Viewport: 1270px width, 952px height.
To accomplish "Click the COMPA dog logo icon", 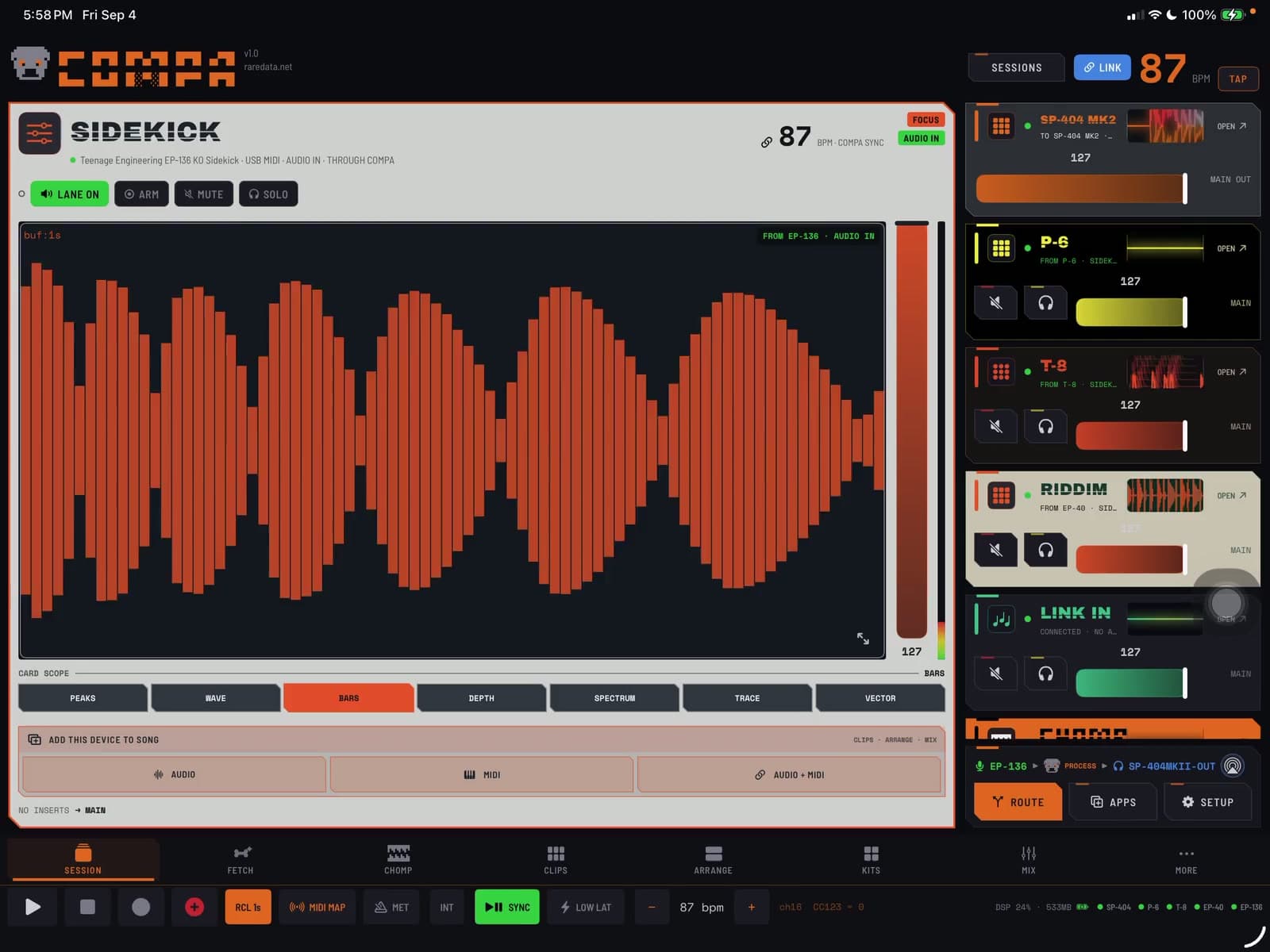I will click(30, 63).
